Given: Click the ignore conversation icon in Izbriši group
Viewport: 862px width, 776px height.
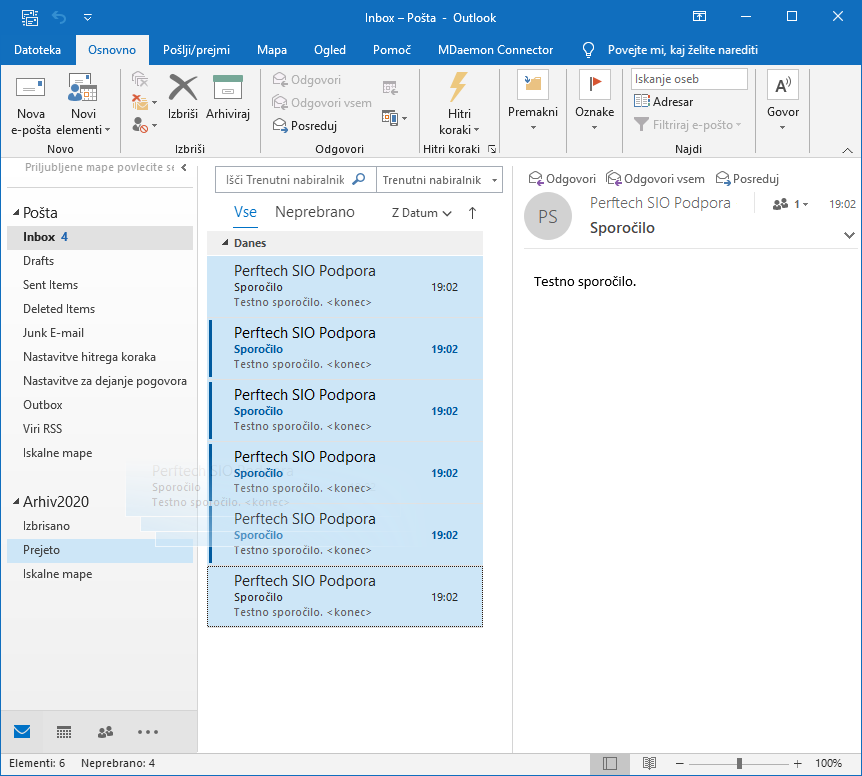Looking at the screenshot, I should [x=140, y=79].
